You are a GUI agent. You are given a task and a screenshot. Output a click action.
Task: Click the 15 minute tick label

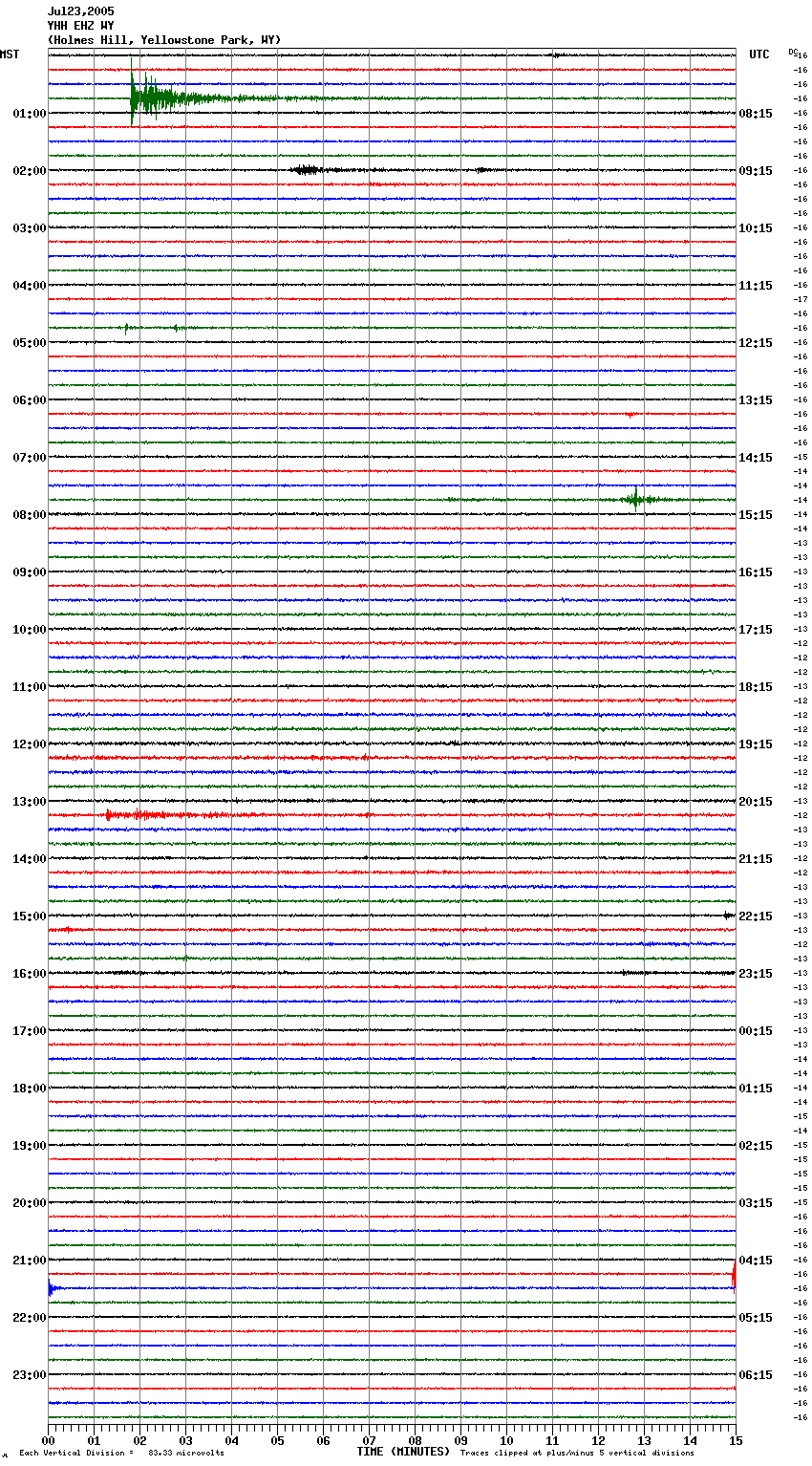coord(735,1440)
